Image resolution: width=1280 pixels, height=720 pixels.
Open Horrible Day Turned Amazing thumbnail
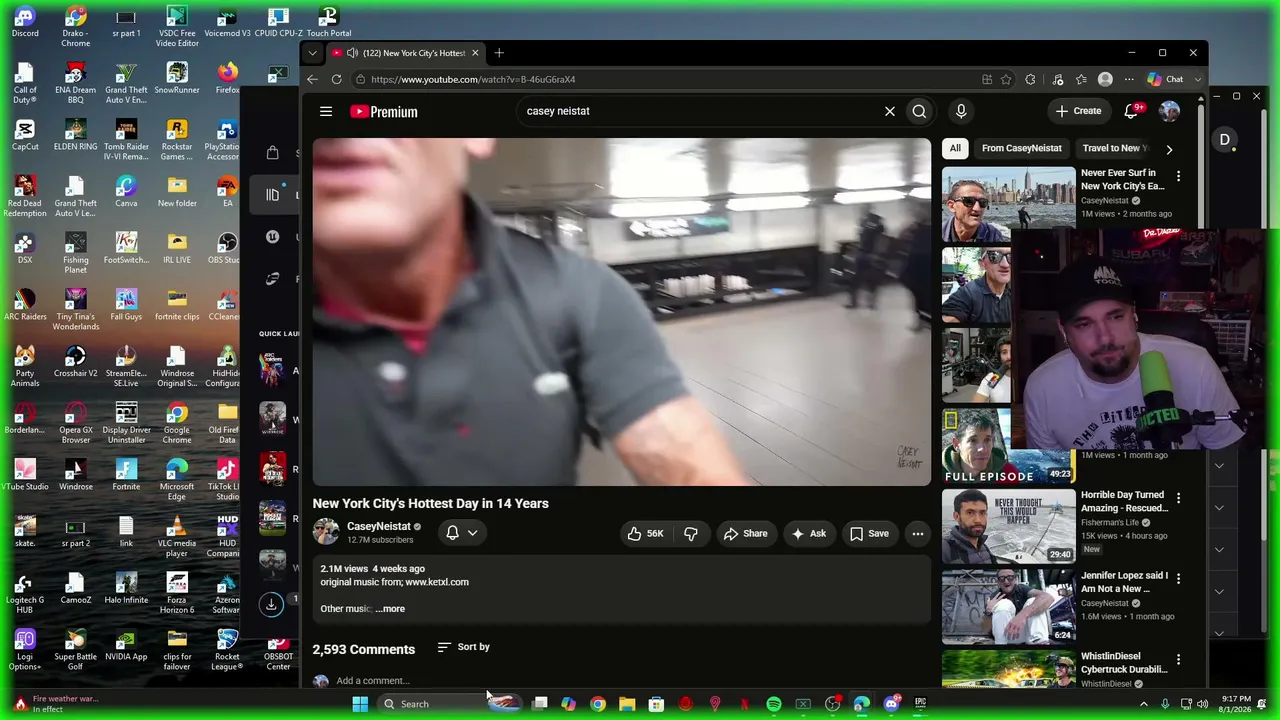pyautogui.click(x=1009, y=526)
